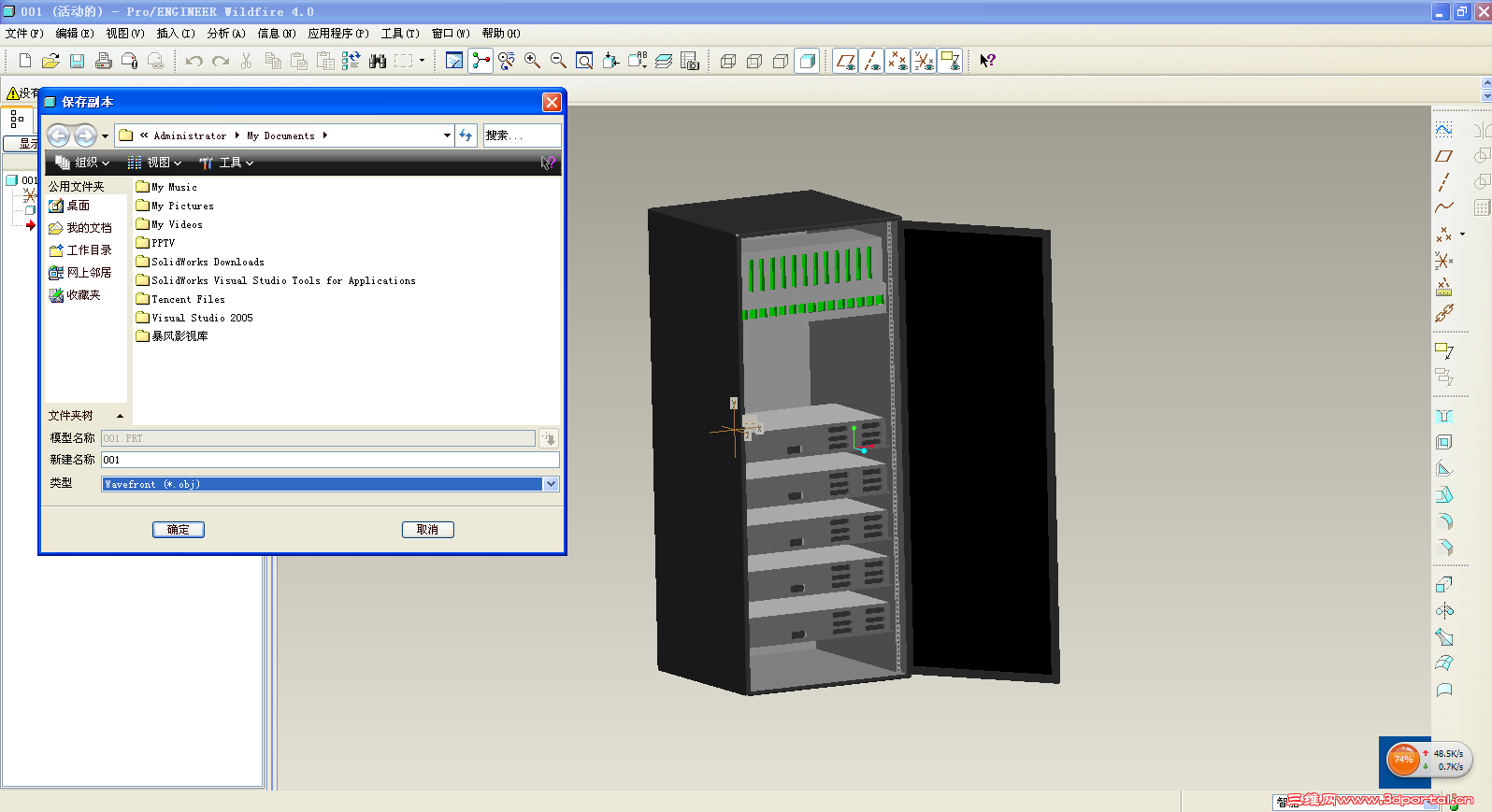
Task: Click the New file icon
Action: pos(25,61)
